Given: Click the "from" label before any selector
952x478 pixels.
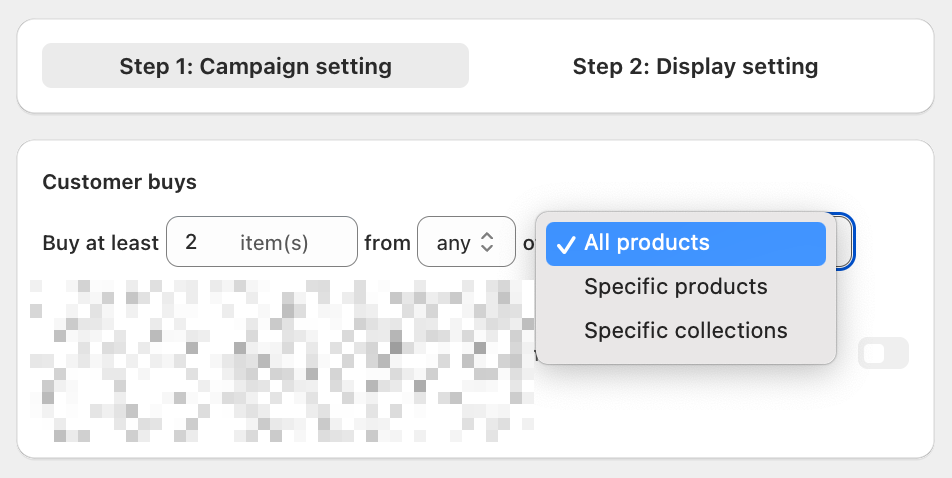Looking at the screenshot, I should point(387,243).
